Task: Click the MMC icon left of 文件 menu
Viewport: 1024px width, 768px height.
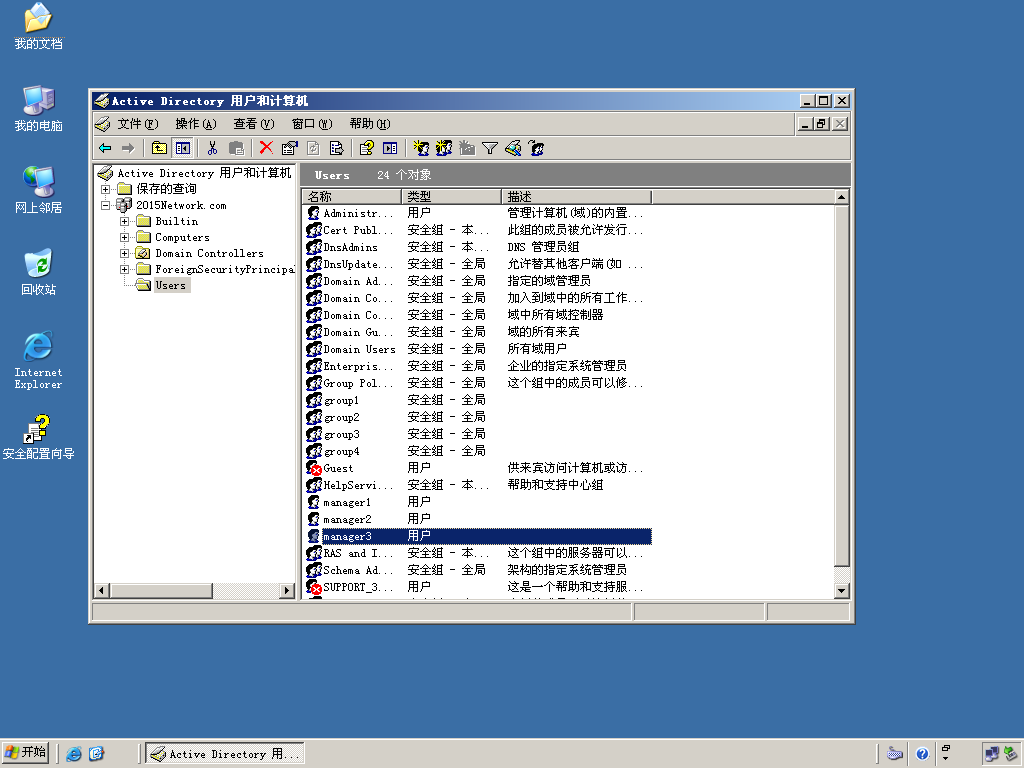Action: pos(102,123)
